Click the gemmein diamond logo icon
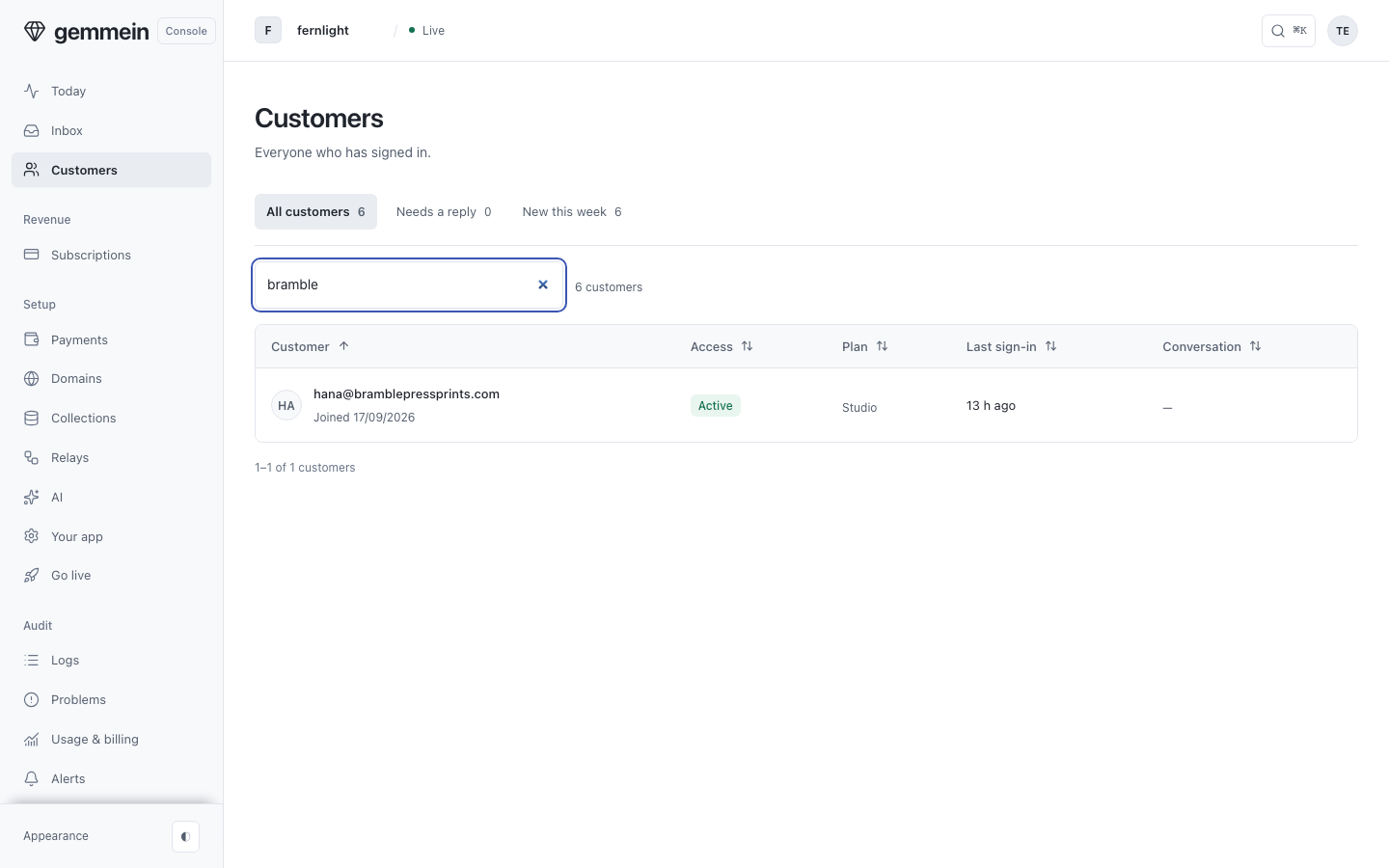 point(35,31)
